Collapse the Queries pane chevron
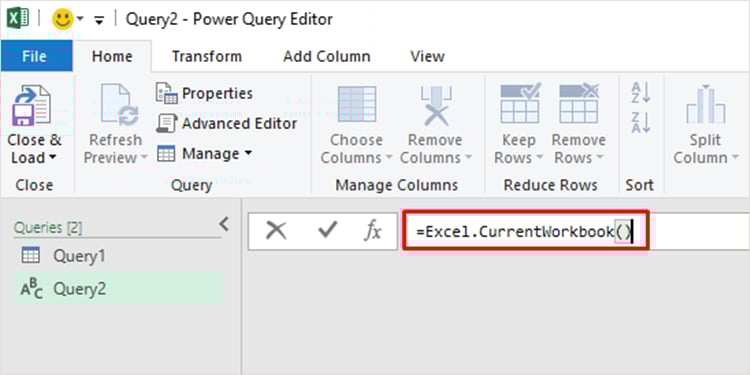The height and width of the screenshot is (375, 750). click(x=224, y=224)
